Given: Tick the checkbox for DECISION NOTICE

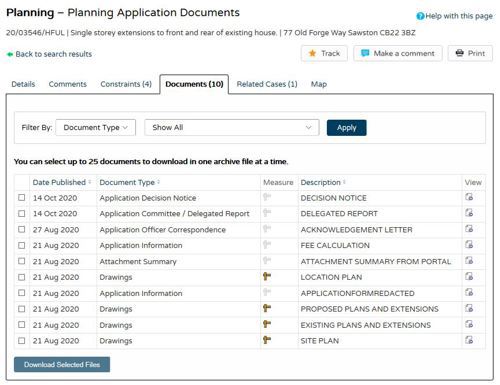Looking at the screenshot, I should coord(22,198).
